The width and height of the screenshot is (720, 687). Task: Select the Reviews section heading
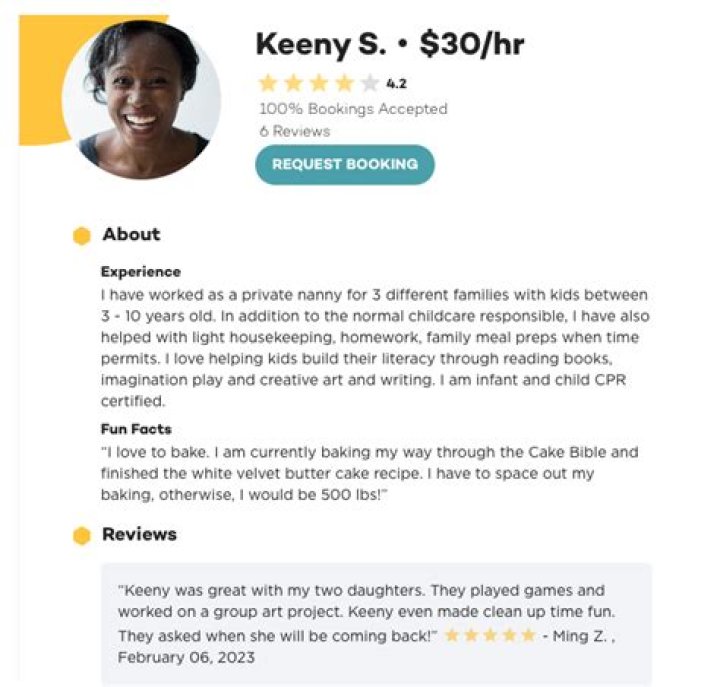pos(139,535)
